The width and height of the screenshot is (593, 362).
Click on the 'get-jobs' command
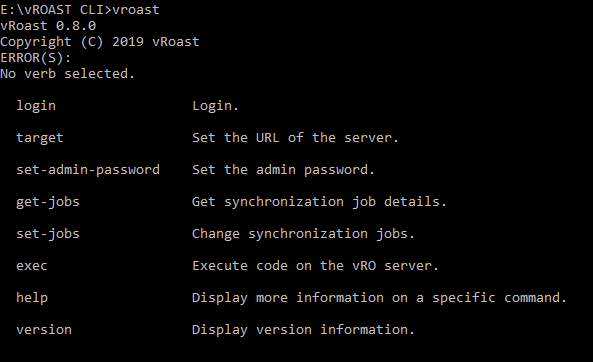(x=48, y=202)
